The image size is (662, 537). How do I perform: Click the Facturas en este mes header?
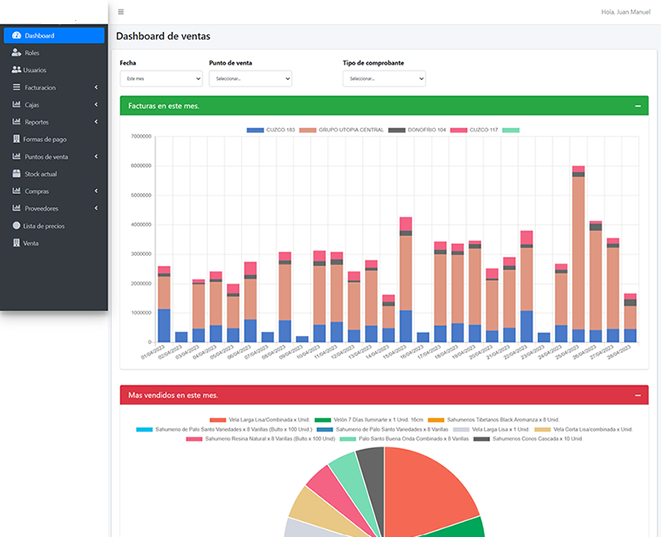(384, 106)
